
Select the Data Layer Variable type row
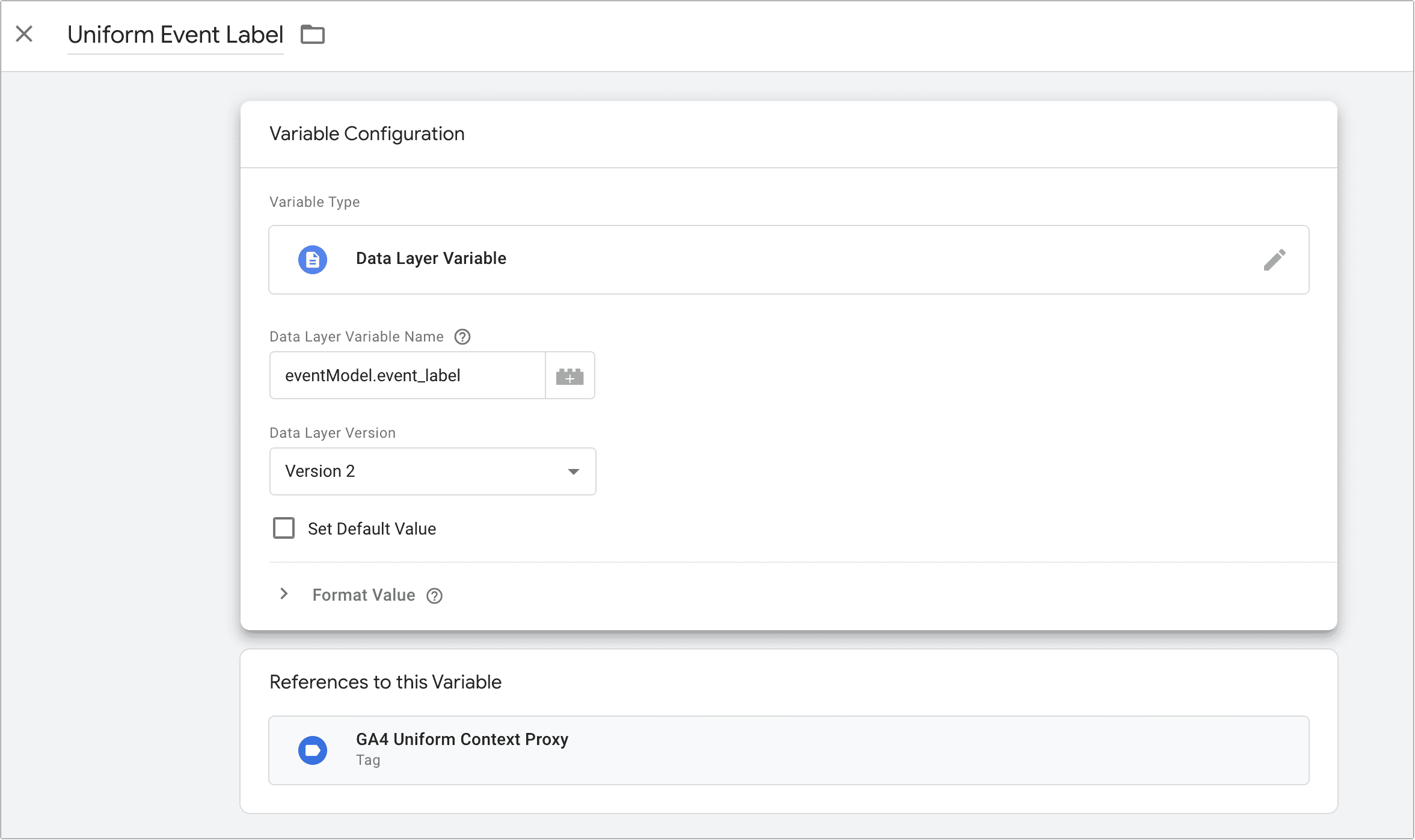click(x=788, y=260)
